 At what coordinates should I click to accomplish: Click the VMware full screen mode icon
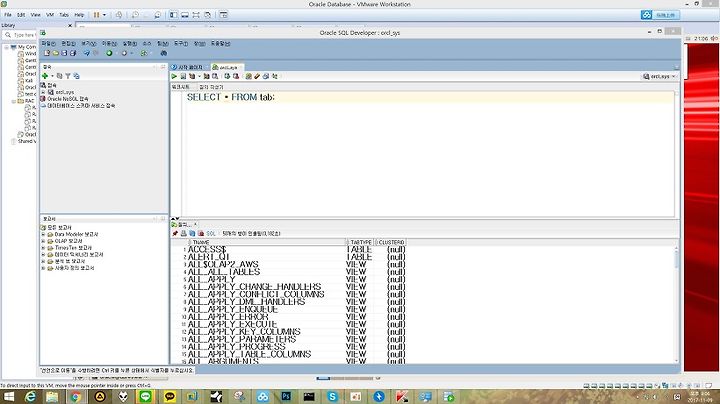[x=196, y=15]
